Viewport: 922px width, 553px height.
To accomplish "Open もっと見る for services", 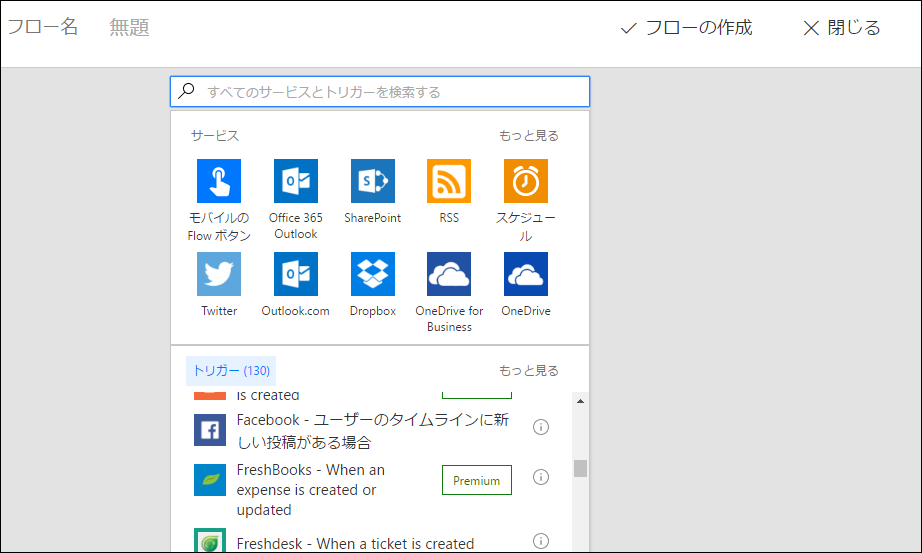I will 529,135.
